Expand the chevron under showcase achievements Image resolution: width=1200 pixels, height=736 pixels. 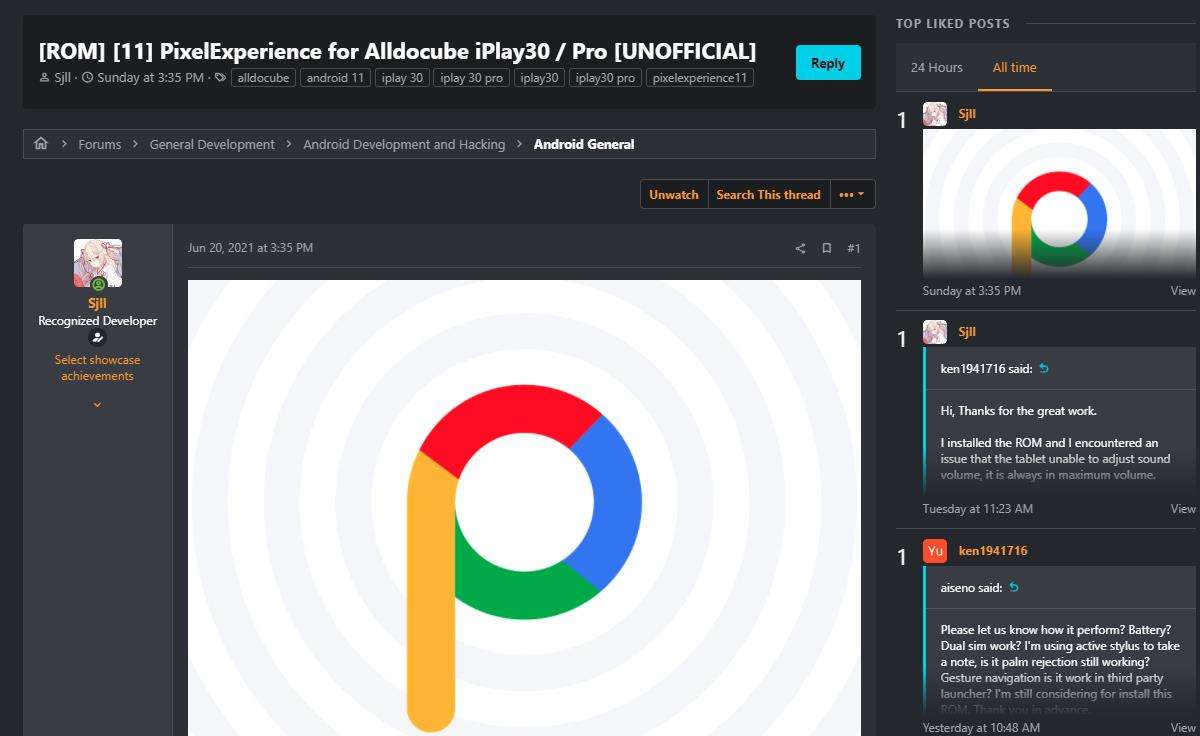tap(98, 405)
